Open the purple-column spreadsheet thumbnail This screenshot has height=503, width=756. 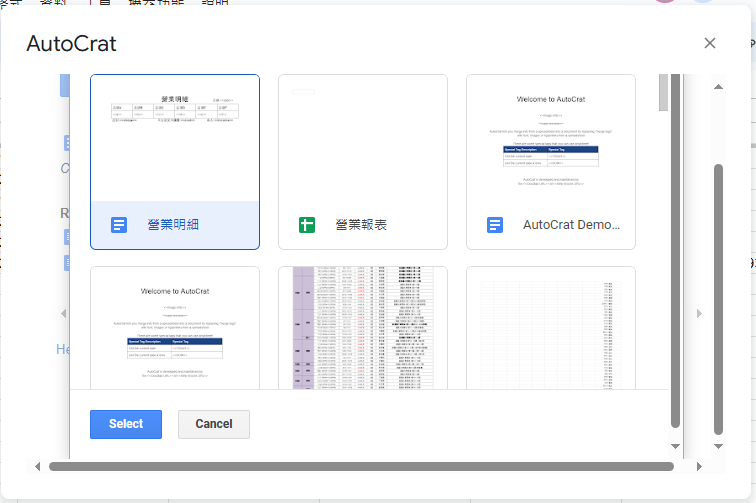click(363, 328)
